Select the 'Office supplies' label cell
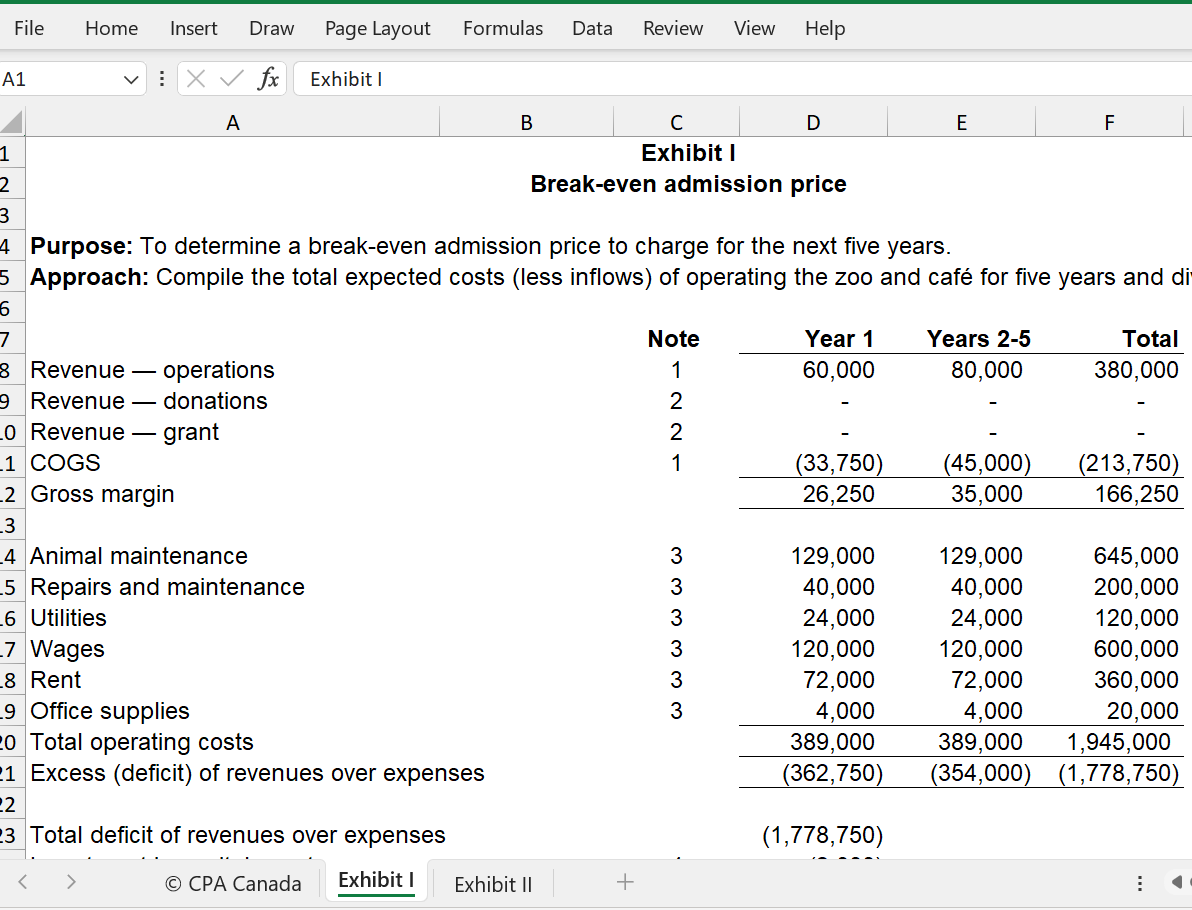1192x910 pixels. pyautogui.click(x=109, y=712)
